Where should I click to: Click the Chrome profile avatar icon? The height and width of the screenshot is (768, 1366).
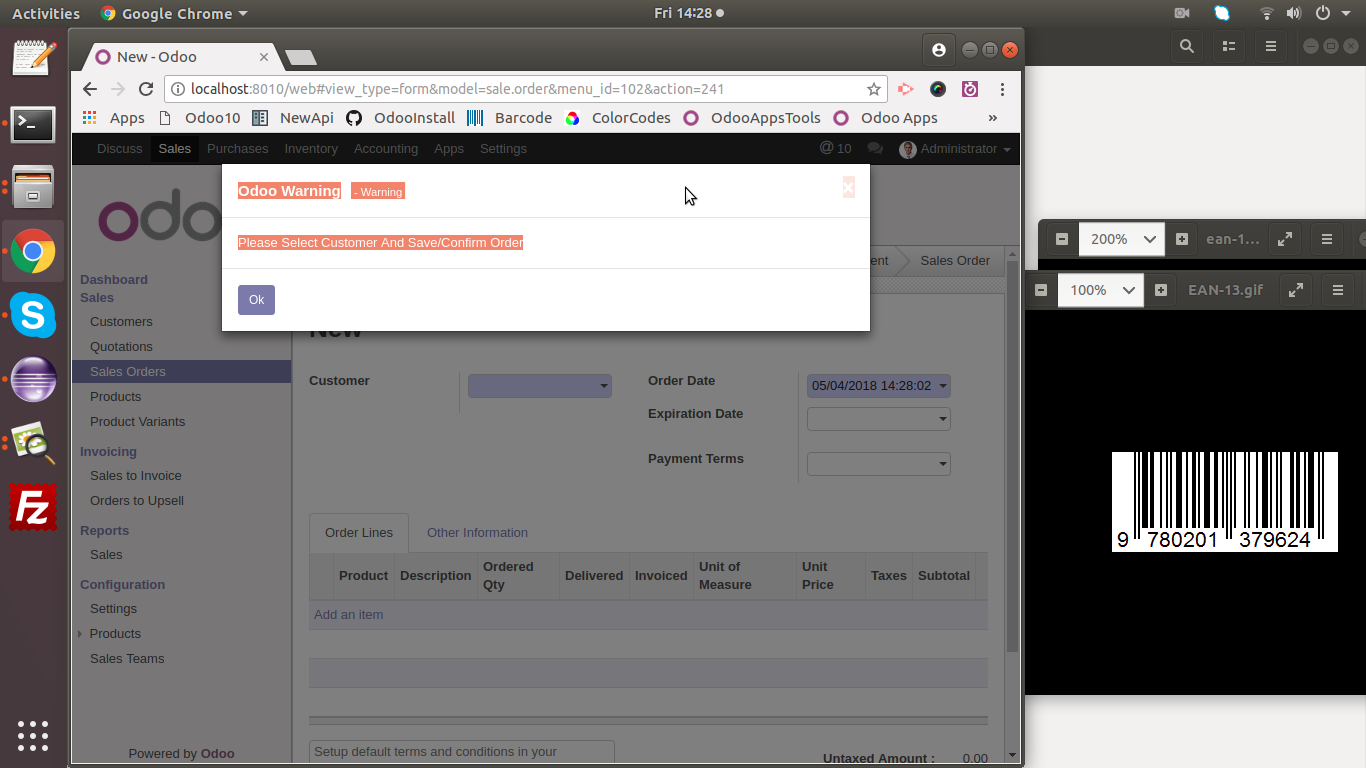click(938, 50)
